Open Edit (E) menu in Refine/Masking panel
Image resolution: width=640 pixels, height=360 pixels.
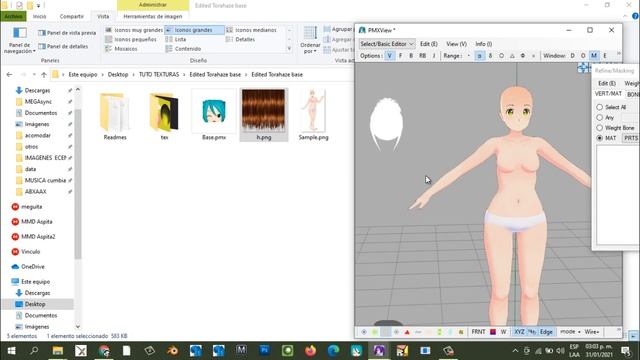[x=607, y=83]
